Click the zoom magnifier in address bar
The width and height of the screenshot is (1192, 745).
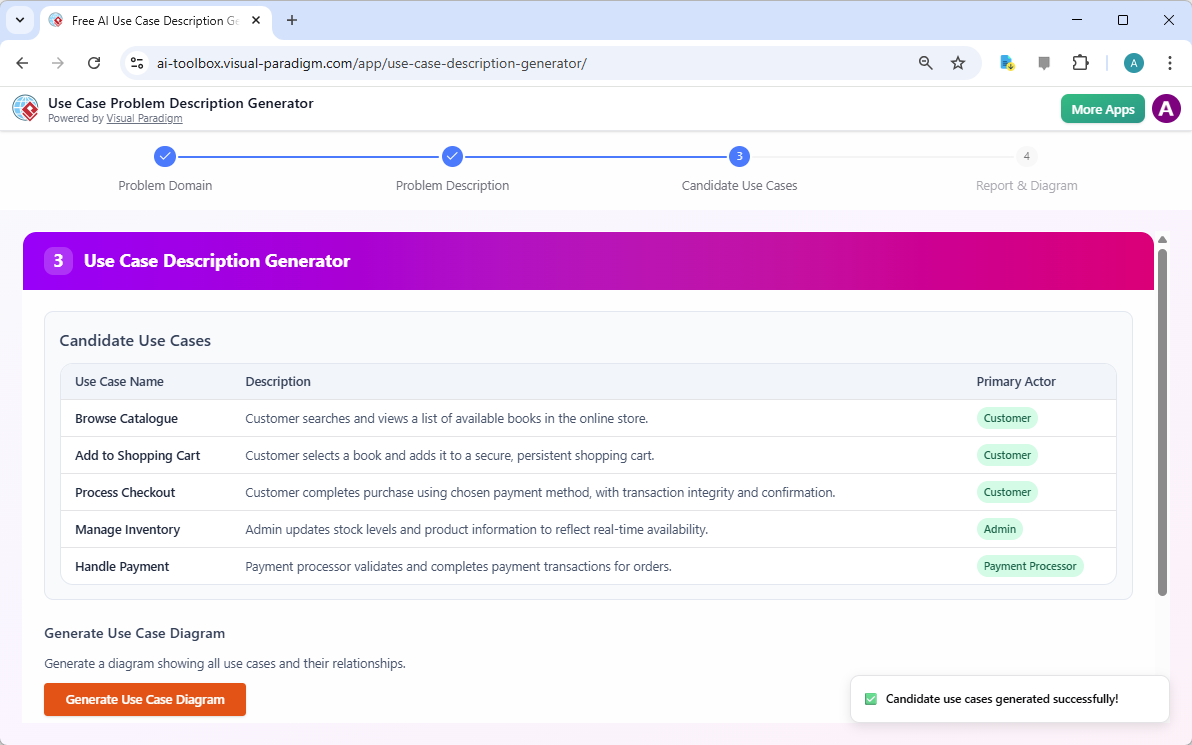925,62
